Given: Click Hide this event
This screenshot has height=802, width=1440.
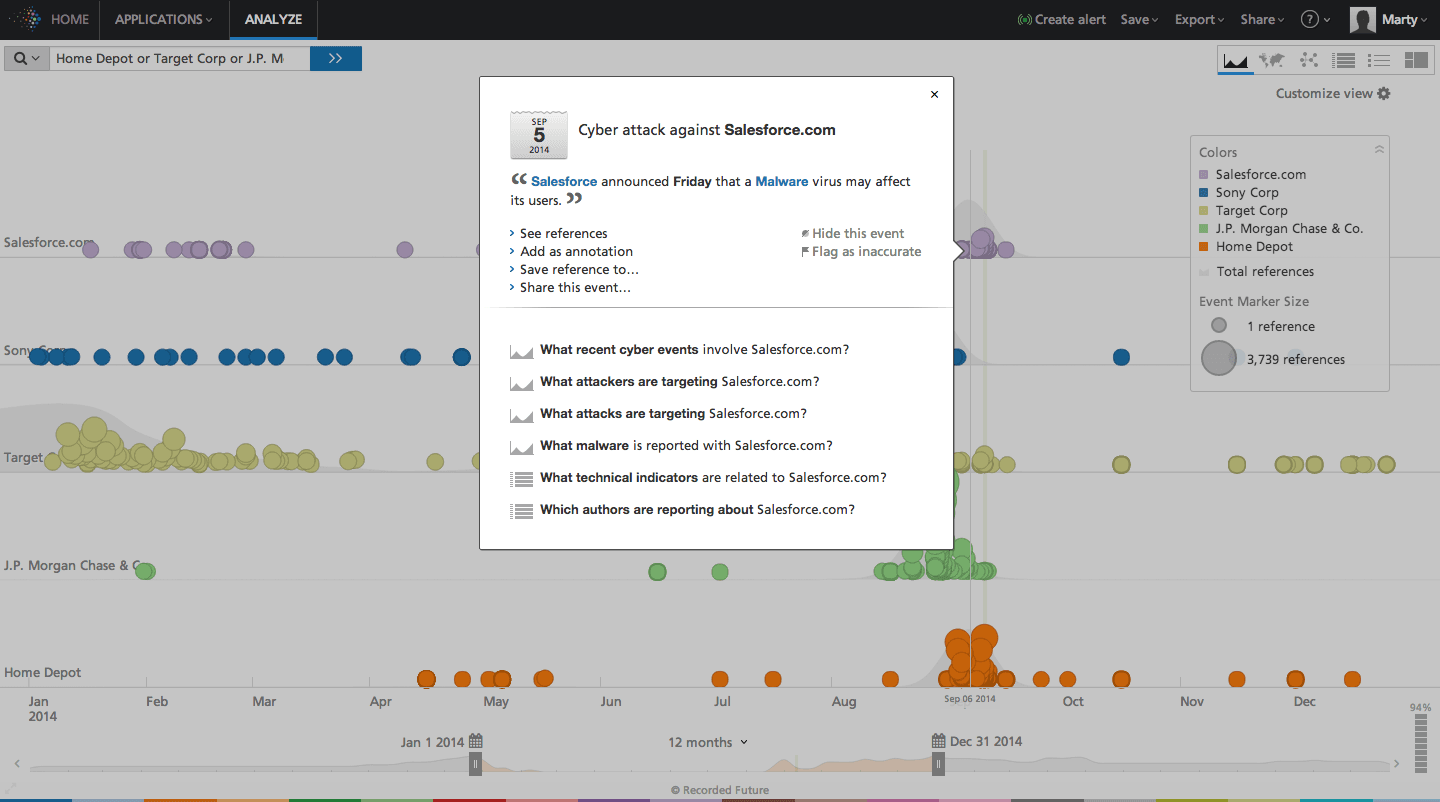Looking at the screenshot, I should (x=858, y=233).
